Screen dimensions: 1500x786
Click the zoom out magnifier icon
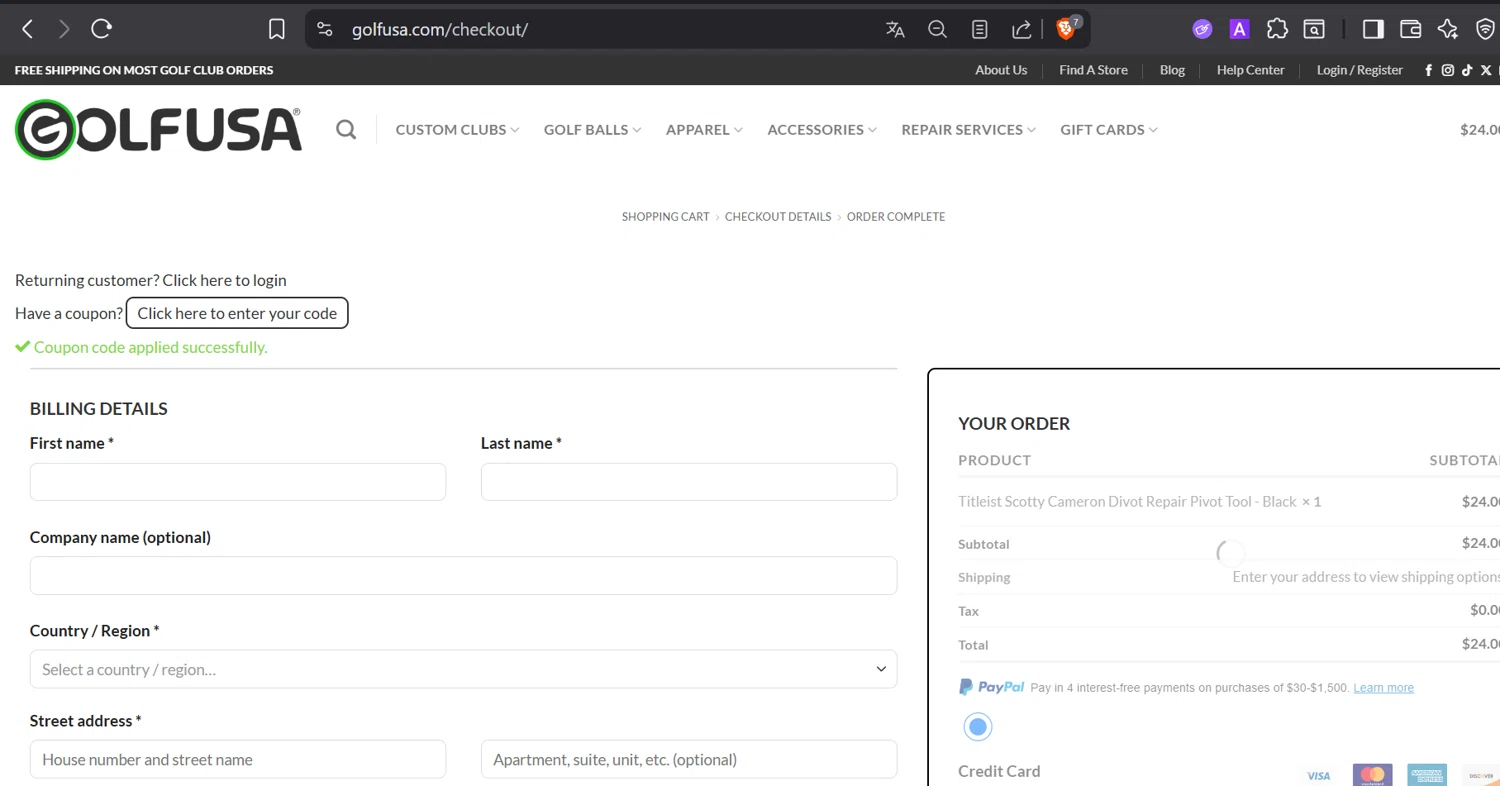pyautogui.click(x=937, y=29)
